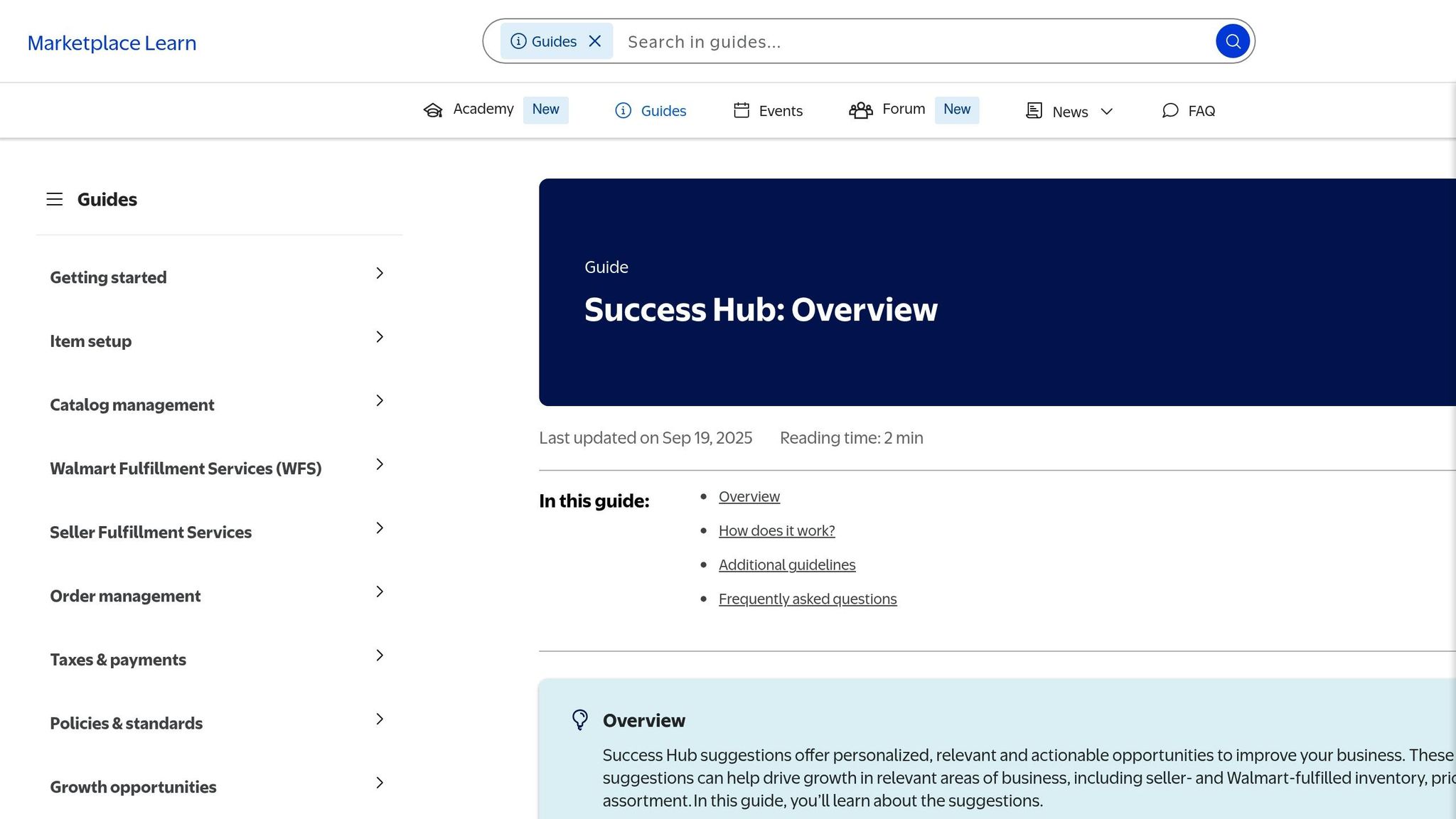This screenshot has height=819, width=1456.
Task: Jump to the Overview section link
Action: (749, 496)
